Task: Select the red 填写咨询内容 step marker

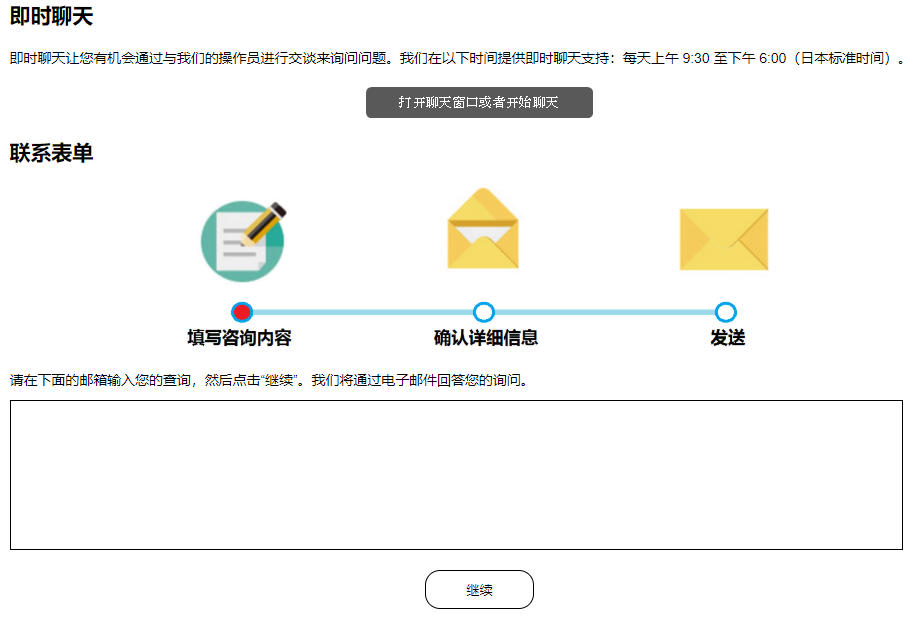Action: pyautogui.click(x=242, y=312)
